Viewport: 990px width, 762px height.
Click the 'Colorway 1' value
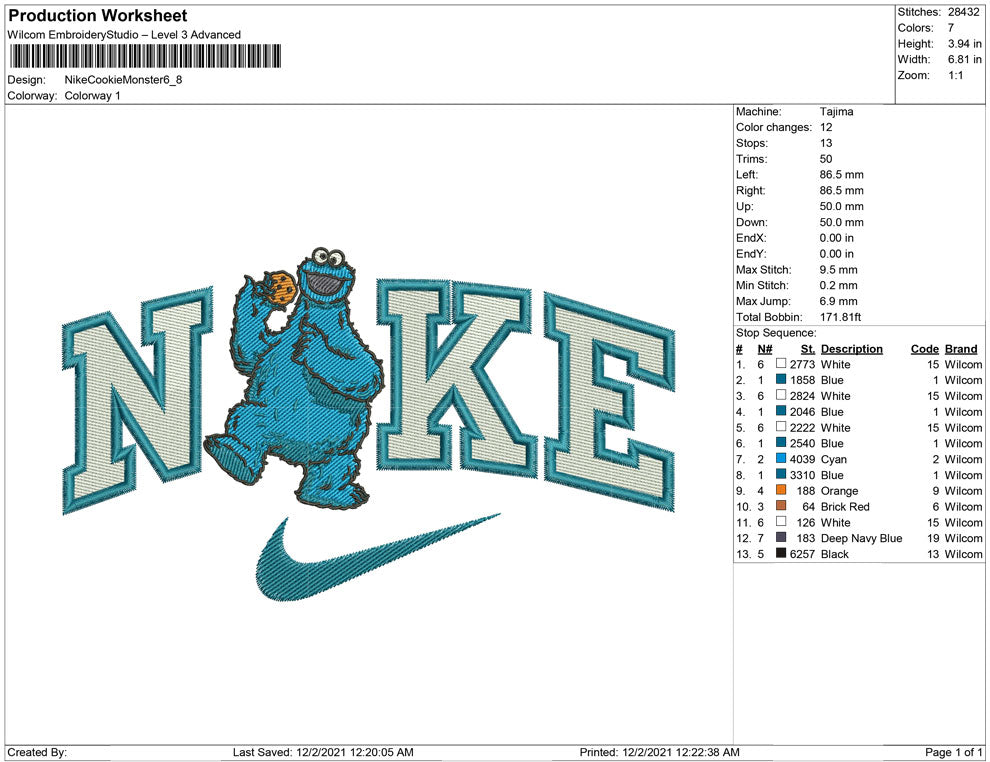92,95
